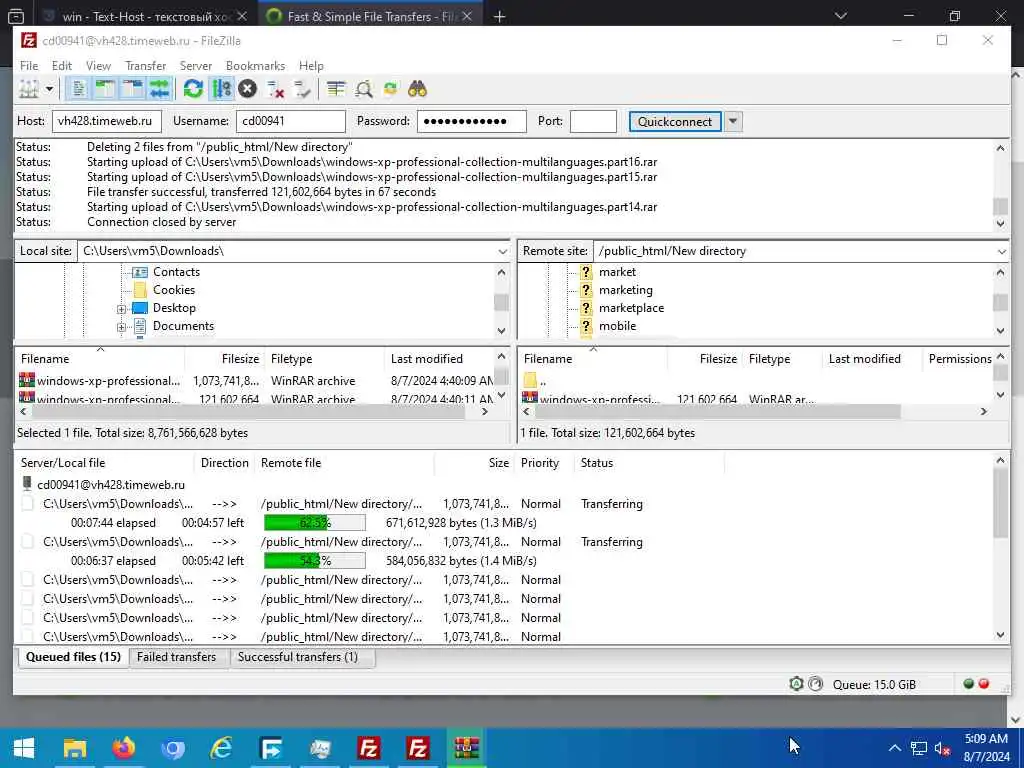The width and height of the screenshot is (1024, 768).
Task: Click the muted volume tray icon
Action: [x=943, y=748]
